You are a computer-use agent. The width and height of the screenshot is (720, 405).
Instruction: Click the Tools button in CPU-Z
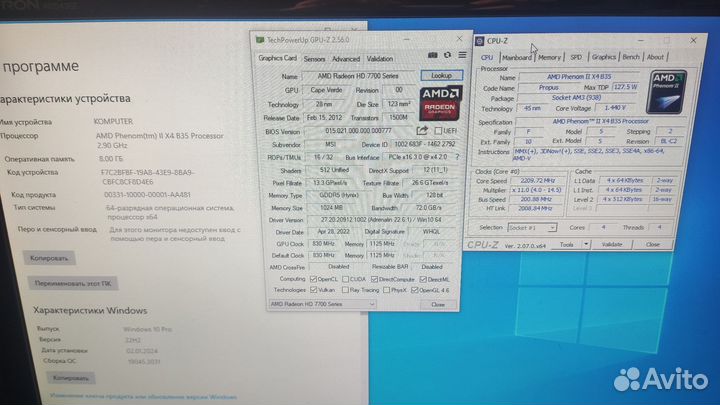(x=567, y=245)
